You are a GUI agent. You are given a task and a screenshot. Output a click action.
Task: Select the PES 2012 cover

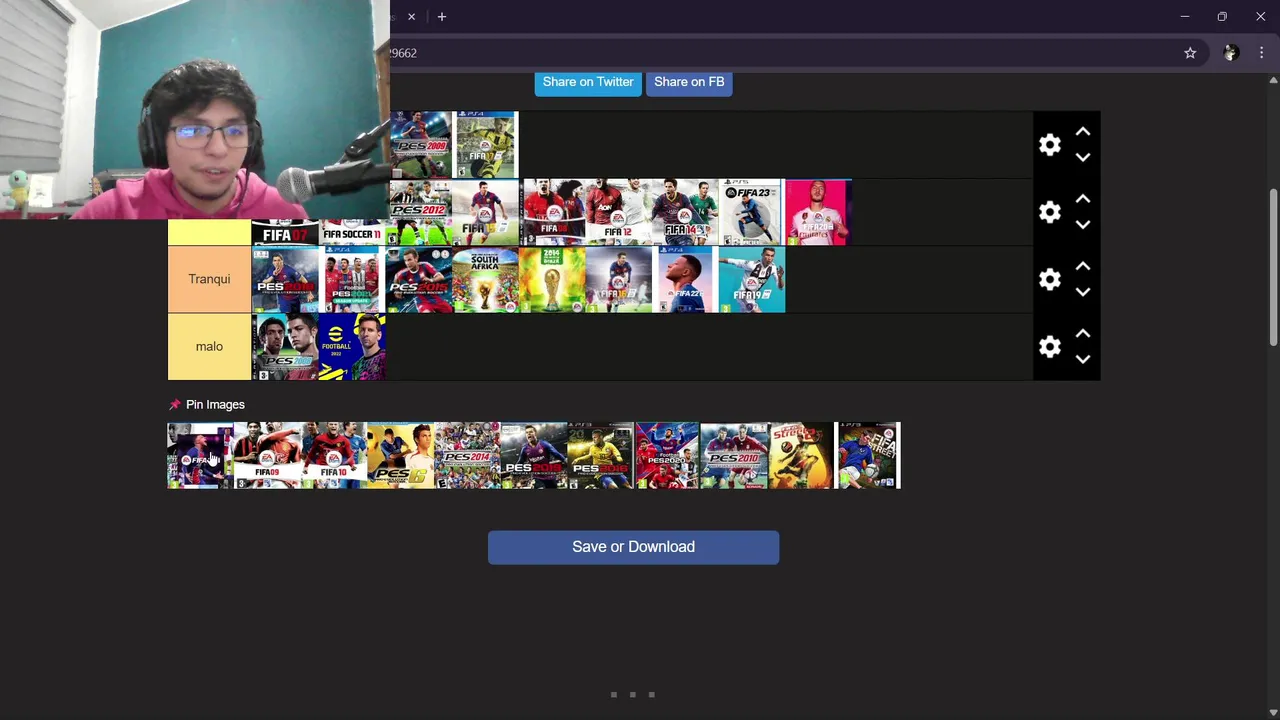point(421,212)
